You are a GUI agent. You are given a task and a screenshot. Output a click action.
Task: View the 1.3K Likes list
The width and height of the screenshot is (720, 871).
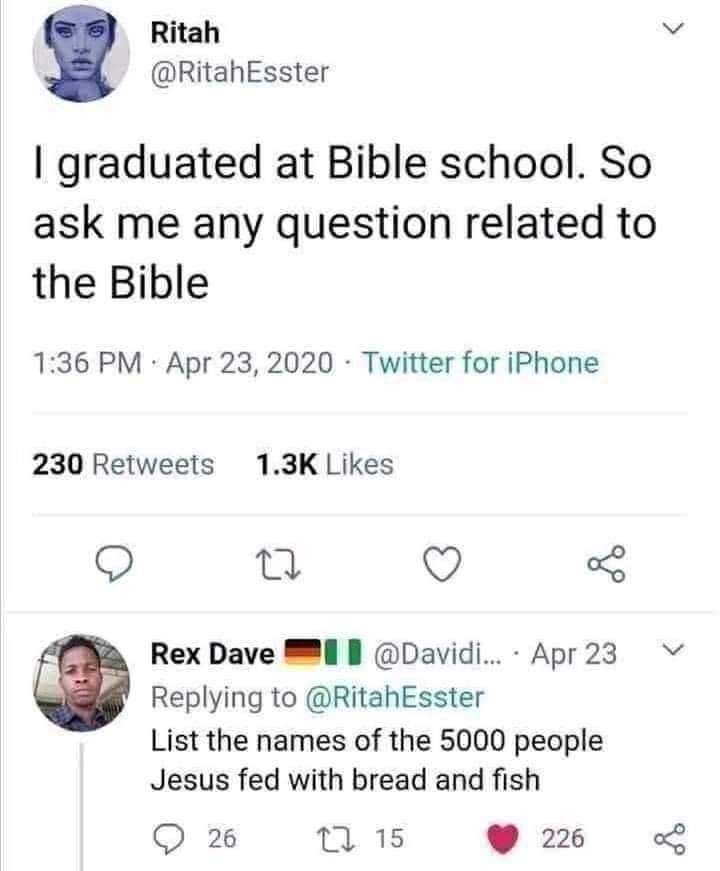coord(325,464)
